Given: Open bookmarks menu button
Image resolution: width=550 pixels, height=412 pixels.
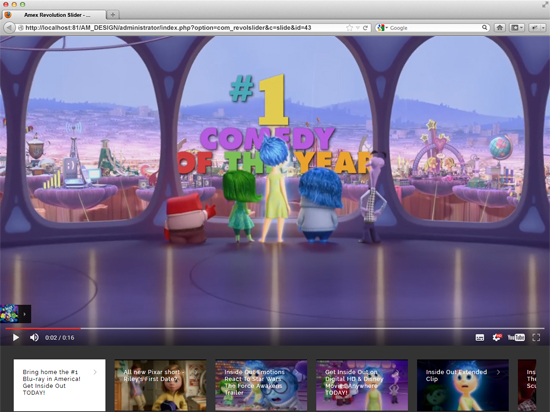Looking at the screenshot, I should coord(516,28).
